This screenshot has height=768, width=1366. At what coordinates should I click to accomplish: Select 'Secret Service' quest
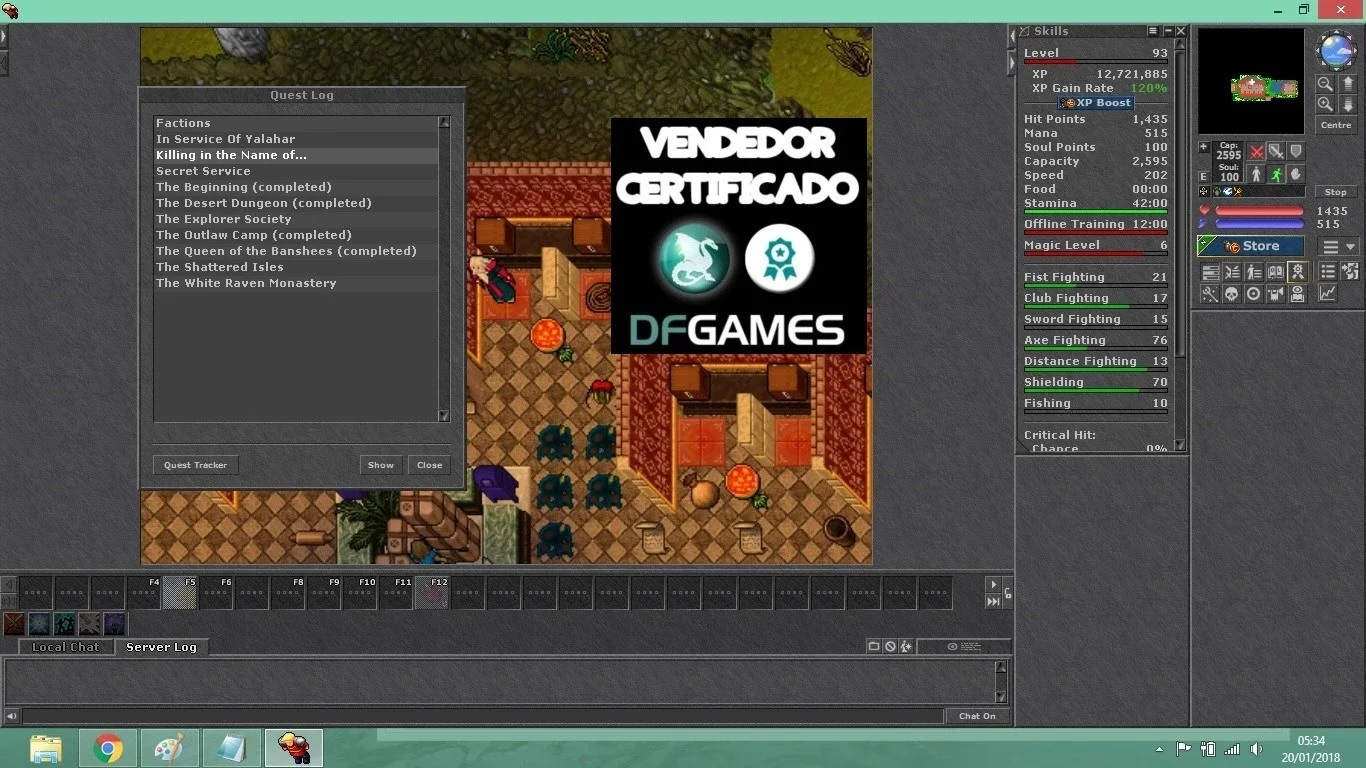[296, 171]
